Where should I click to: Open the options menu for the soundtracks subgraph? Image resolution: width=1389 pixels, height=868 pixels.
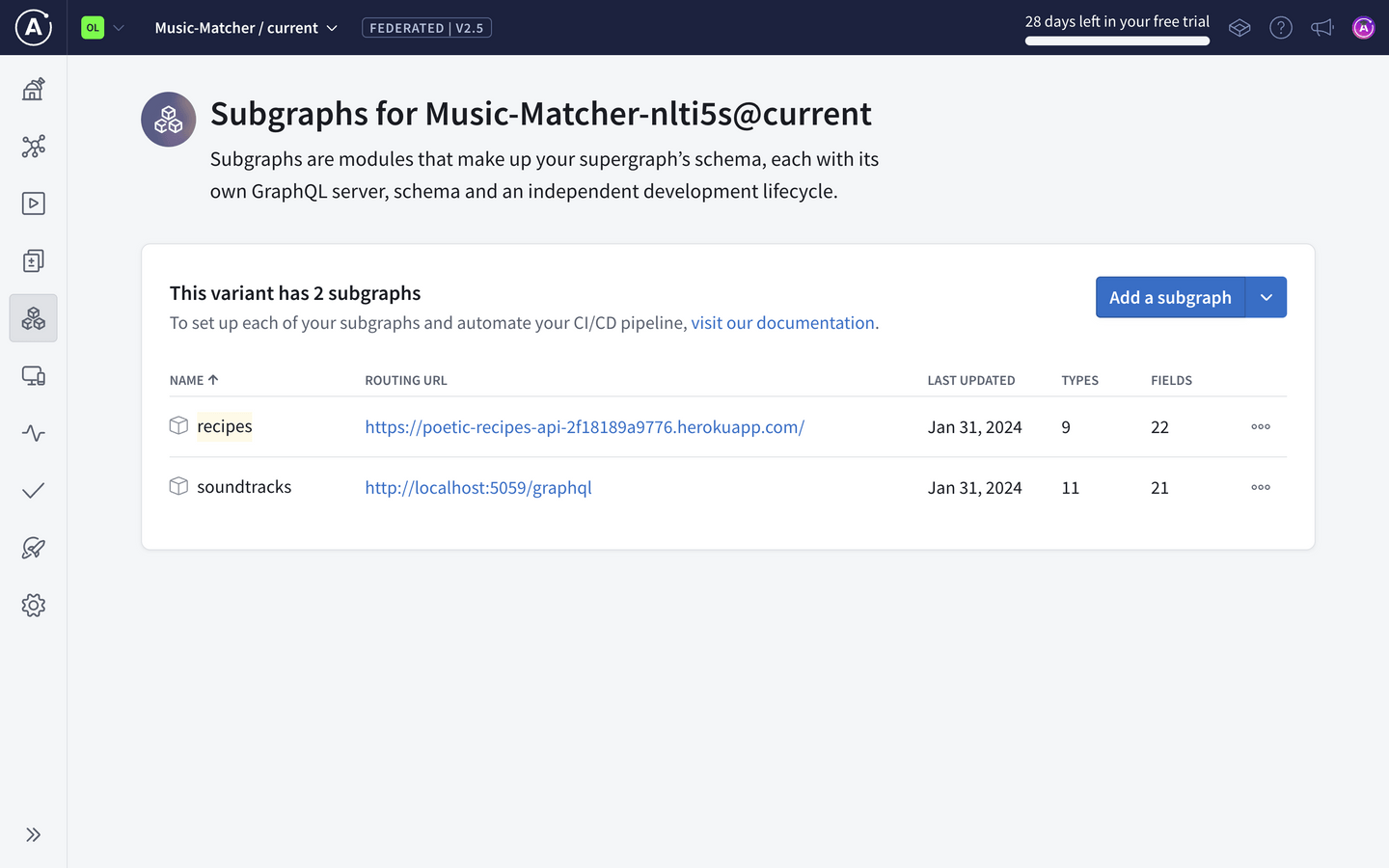tap(1260, 487)
